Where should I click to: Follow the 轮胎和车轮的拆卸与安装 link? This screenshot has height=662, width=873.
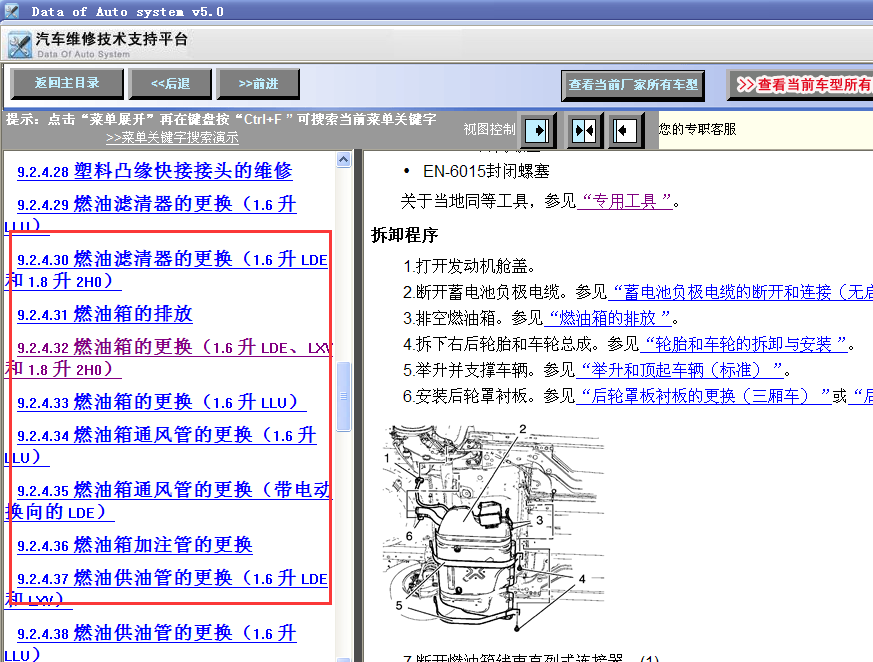tap(743, 344)
